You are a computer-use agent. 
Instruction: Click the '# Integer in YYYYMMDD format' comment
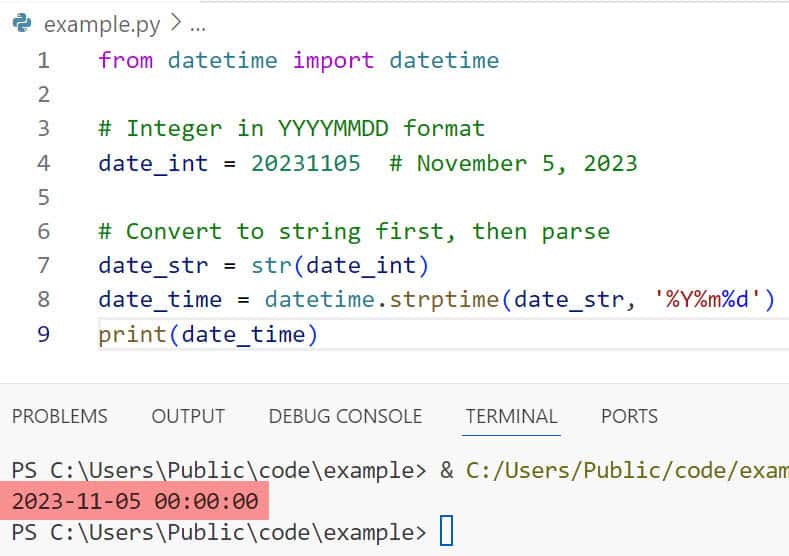click(x=291, y=128)
